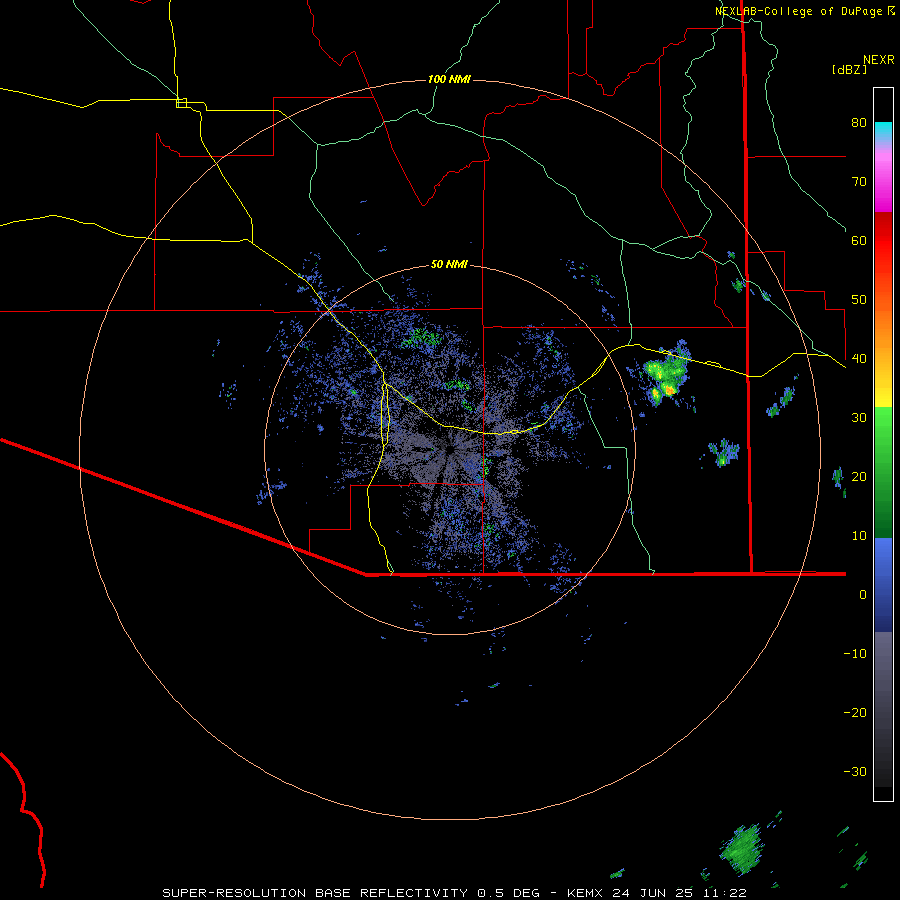Click the radar site center of the sweep
This screenshot has height=900, width=900.
(449, 448)
